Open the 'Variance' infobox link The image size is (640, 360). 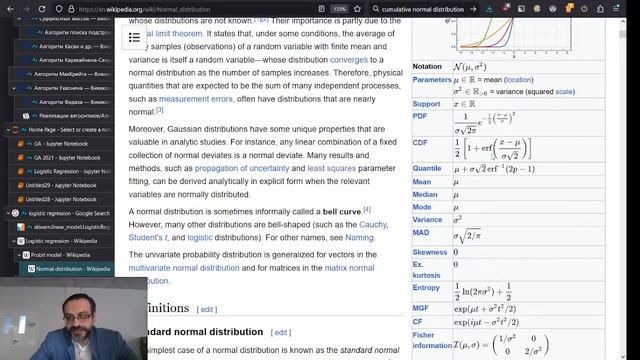click(427, 220)
